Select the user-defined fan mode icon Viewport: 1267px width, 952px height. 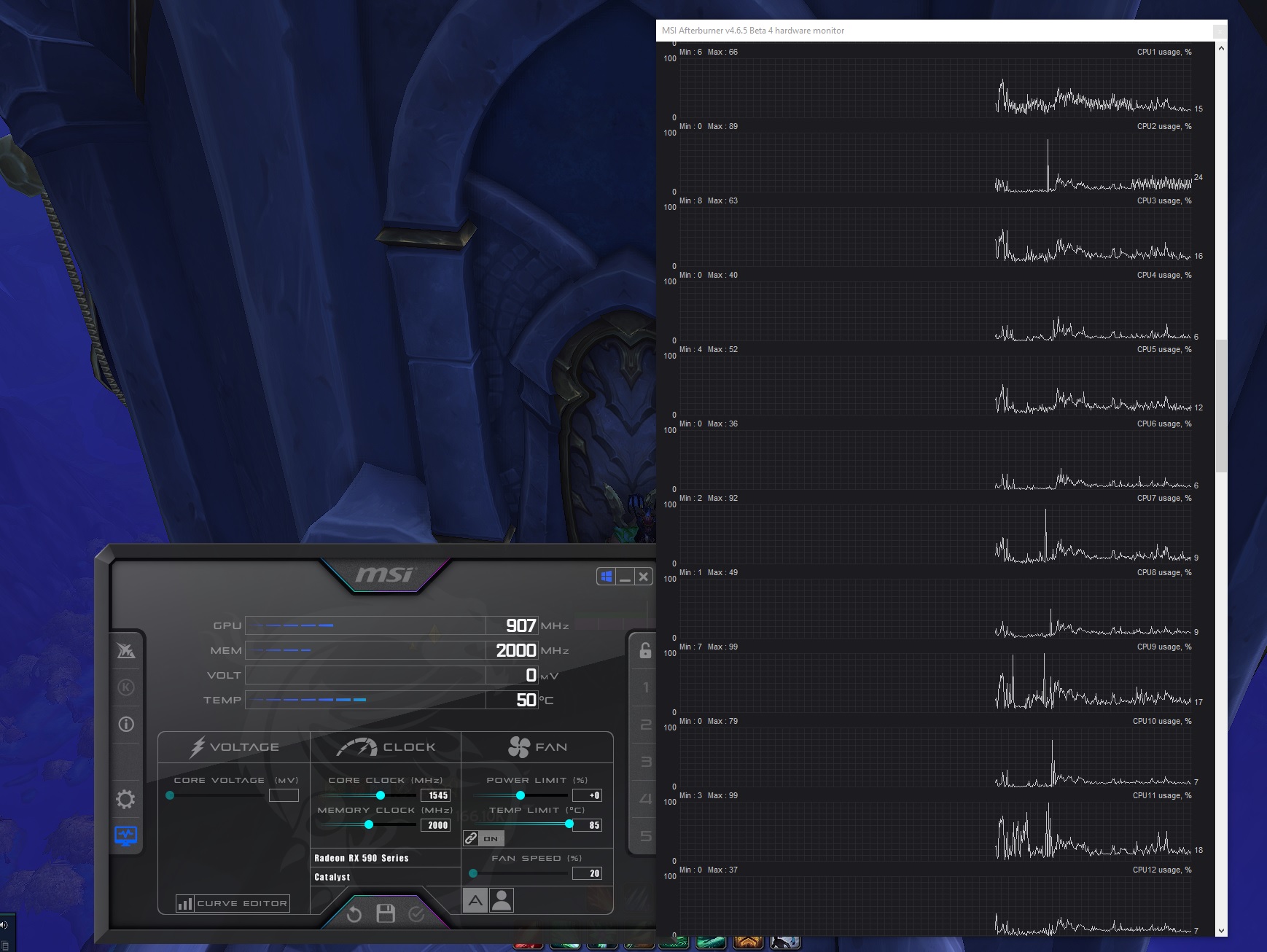502,900
